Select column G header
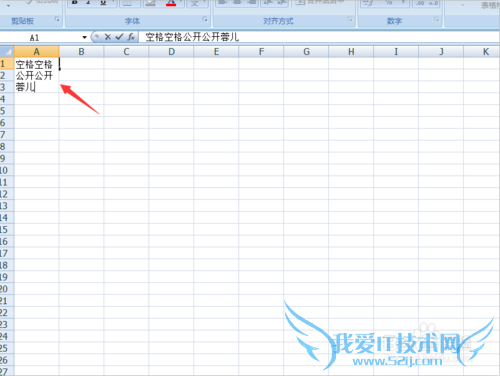This screenshot has height=376, width=500. point(306,52)
